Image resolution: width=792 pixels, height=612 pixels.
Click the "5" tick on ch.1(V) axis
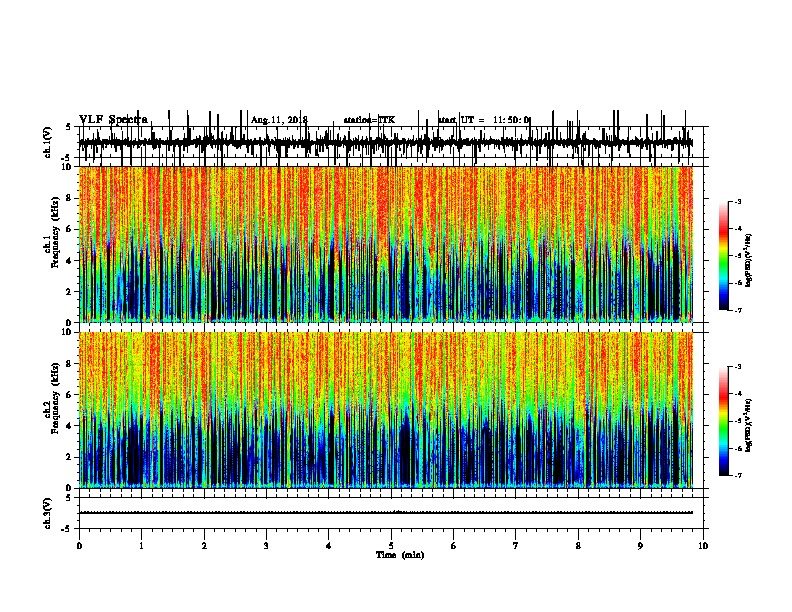[x=68, y=127]
